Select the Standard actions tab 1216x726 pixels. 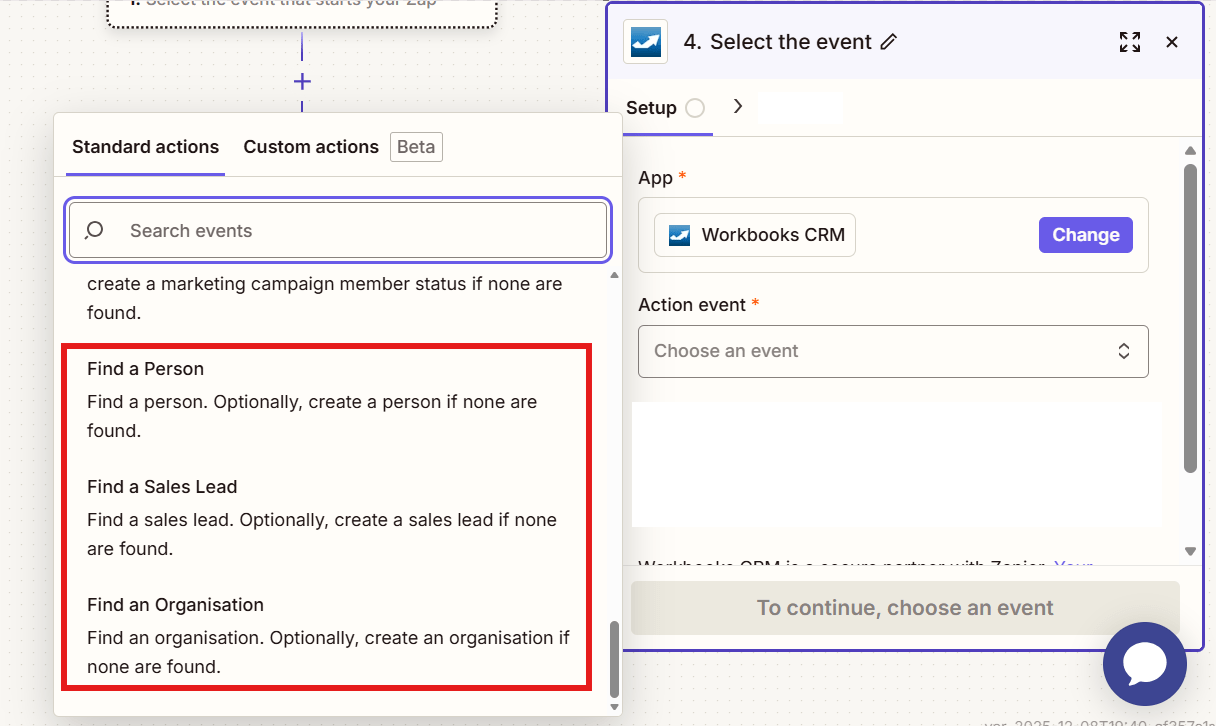coord(145,147)
